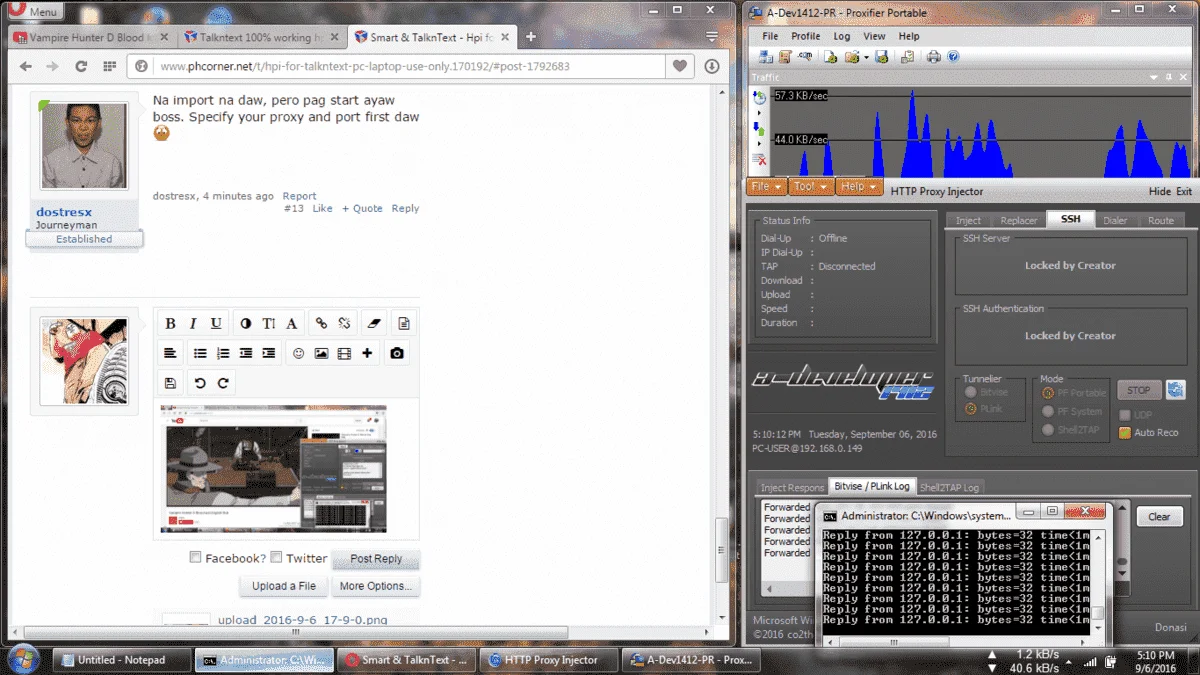
Task: Open Opera Menu button
Action: click(34, 12)
